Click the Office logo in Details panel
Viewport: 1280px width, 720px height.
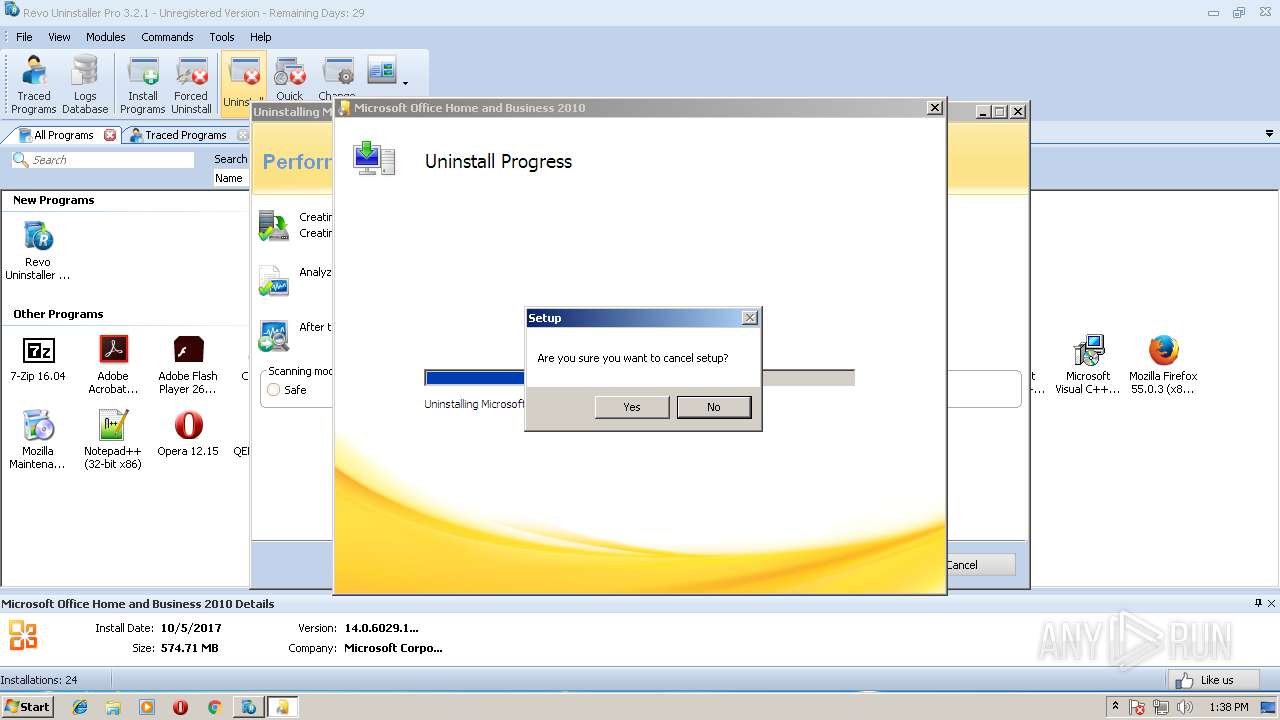click(23, 635)
